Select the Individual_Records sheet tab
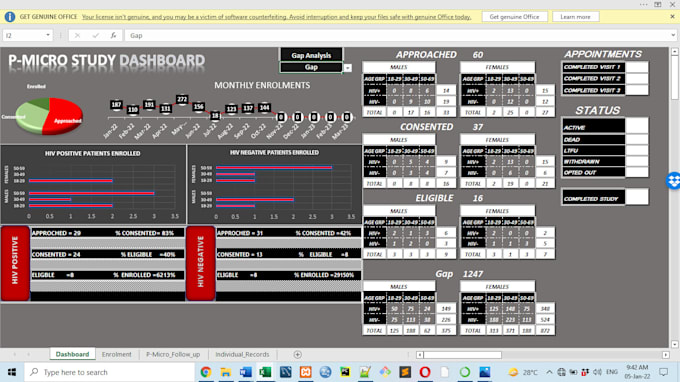This screenshot has width=680, height=382. (242, 354)
